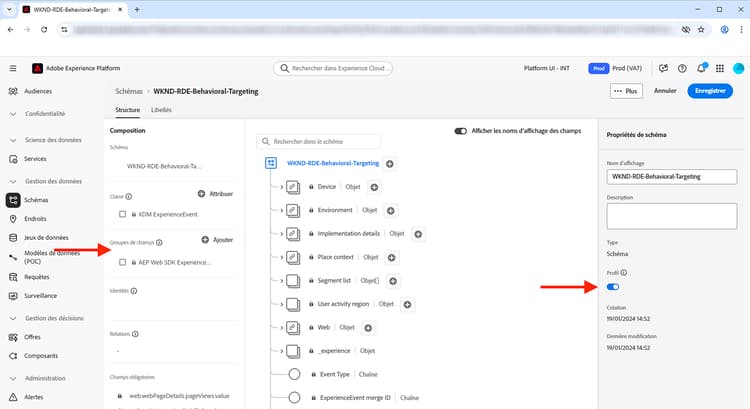Image resolution: width=750 pixels, height=409 pixels.
Task: Click the Description text area
Action: click(x=672, y=216)
